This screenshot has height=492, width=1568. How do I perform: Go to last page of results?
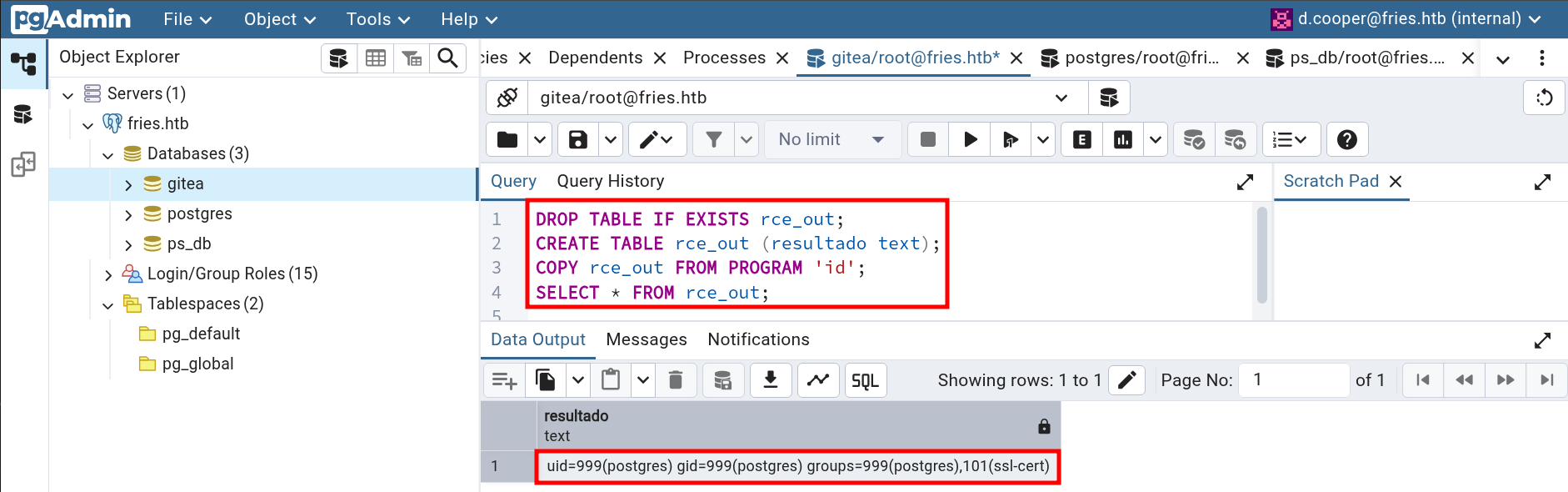click(x=1547, y=380)
